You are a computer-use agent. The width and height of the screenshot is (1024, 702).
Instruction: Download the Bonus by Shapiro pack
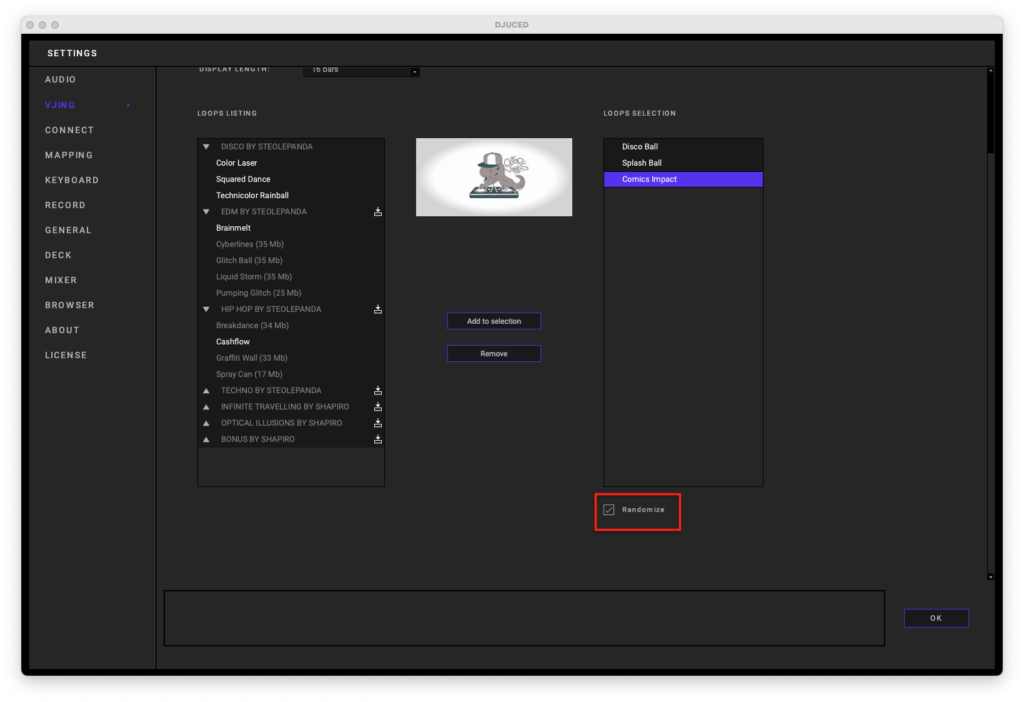click(x=378, y=439)
